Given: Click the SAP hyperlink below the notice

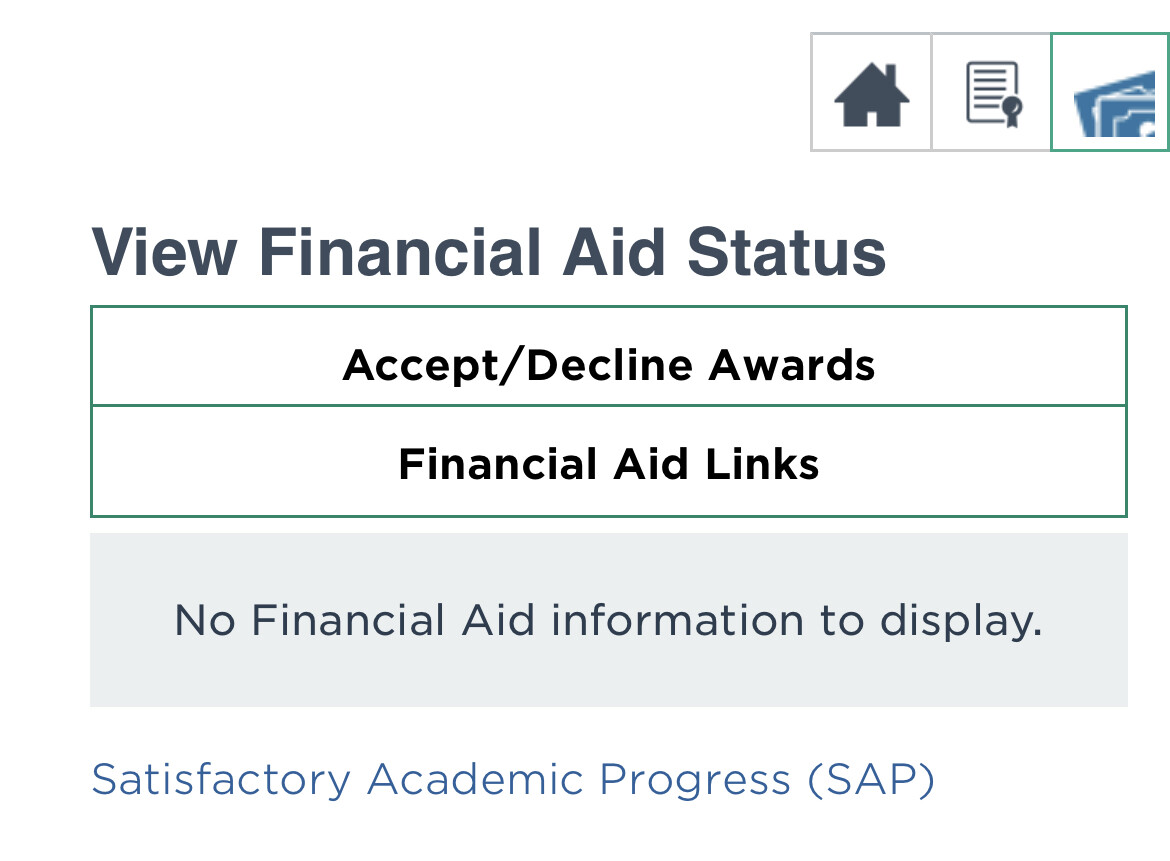Looking at the screenshot, I should coord(512,780).
